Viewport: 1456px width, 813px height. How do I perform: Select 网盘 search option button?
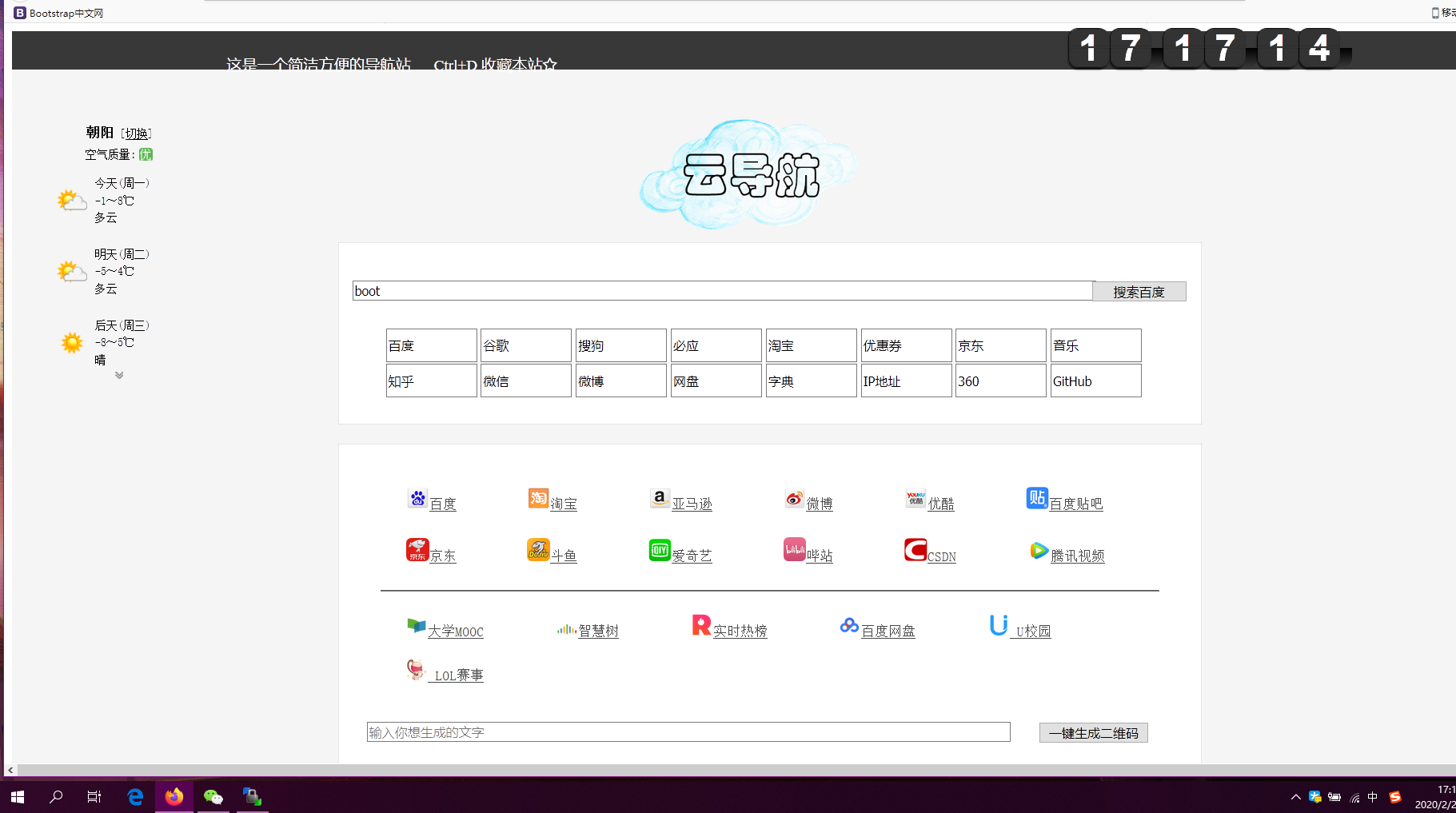pyautogui.click(x=716, y=381)
